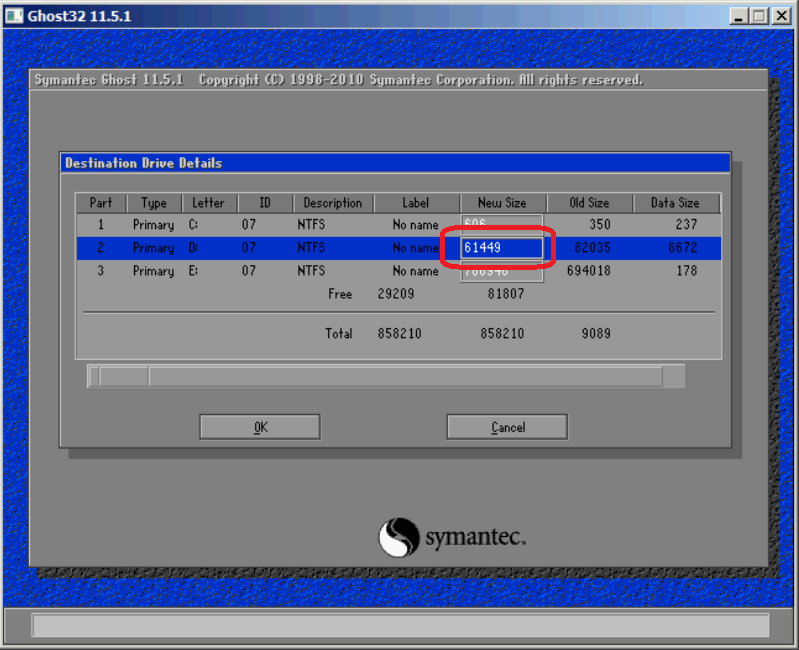Click the Symantec Ghost 11.5.1 copyright header

tap(339, 80)
